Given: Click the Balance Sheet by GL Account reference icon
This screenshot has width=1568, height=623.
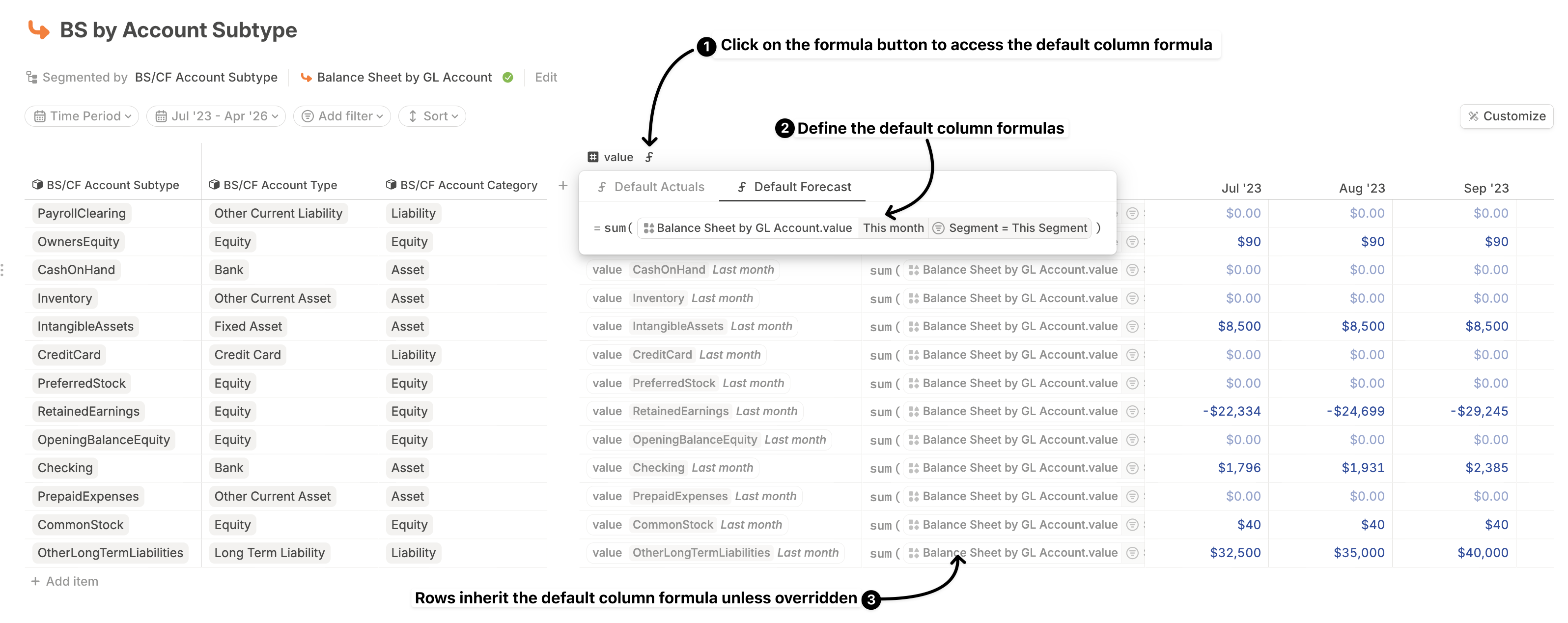Looking at the screenshot, I should 648,228.
